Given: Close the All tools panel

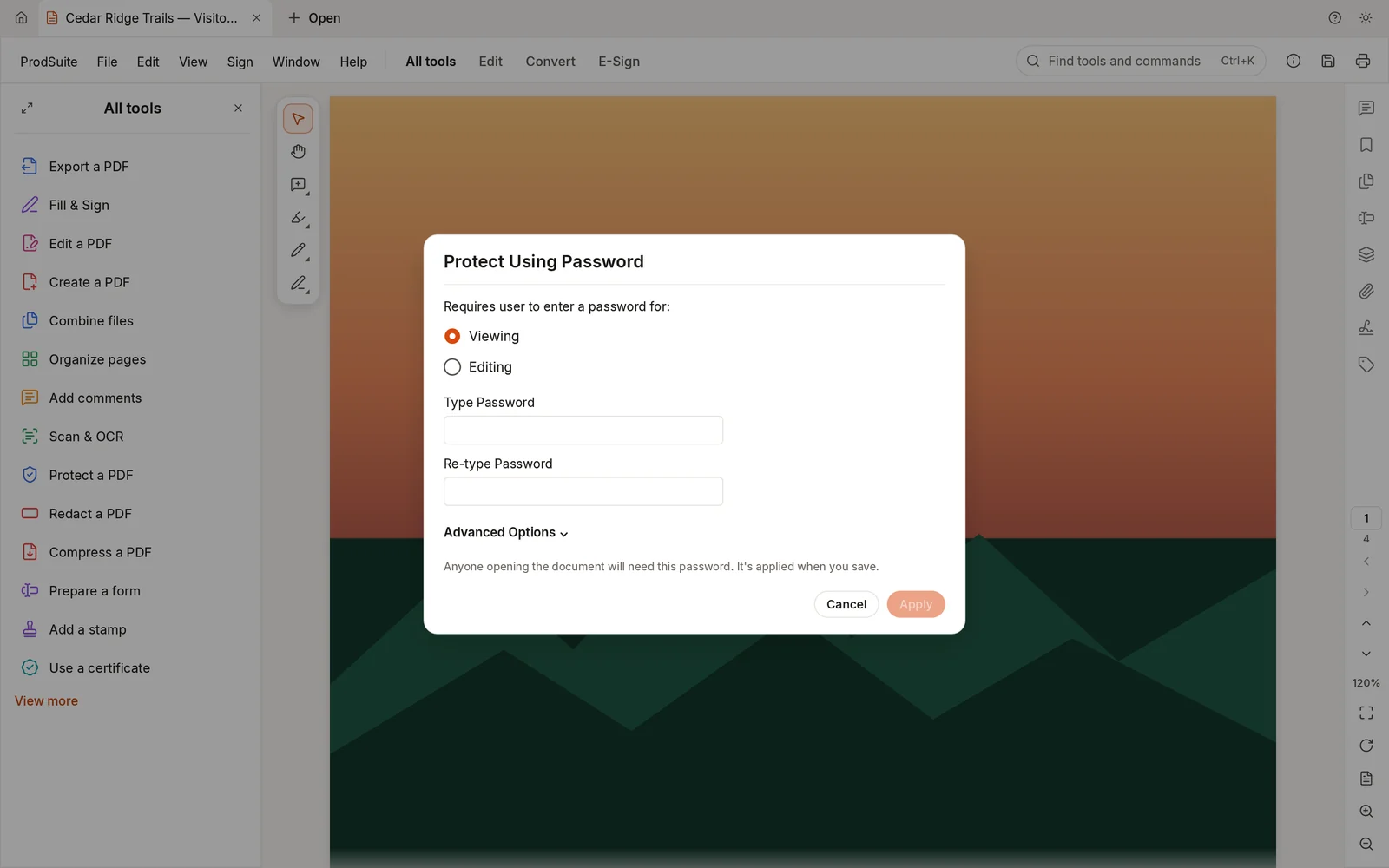Looking at the screenshot, I should tap(238, 108).
